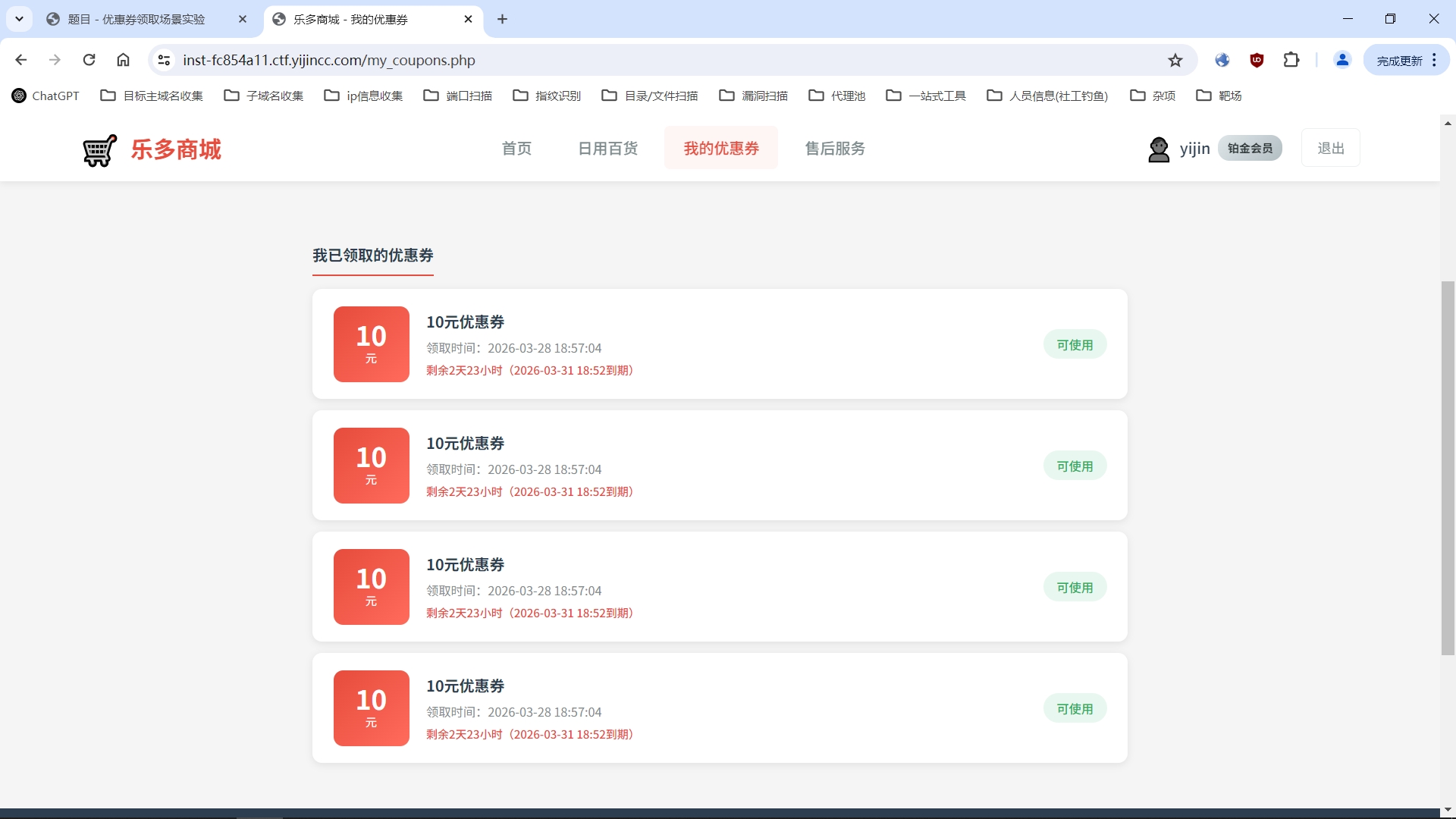The height and width of the screenshot is (819, 1456).
Task: Switch to 题目 - 优惠券领取场景实验 tab
Action: click(x=136, y=20)
